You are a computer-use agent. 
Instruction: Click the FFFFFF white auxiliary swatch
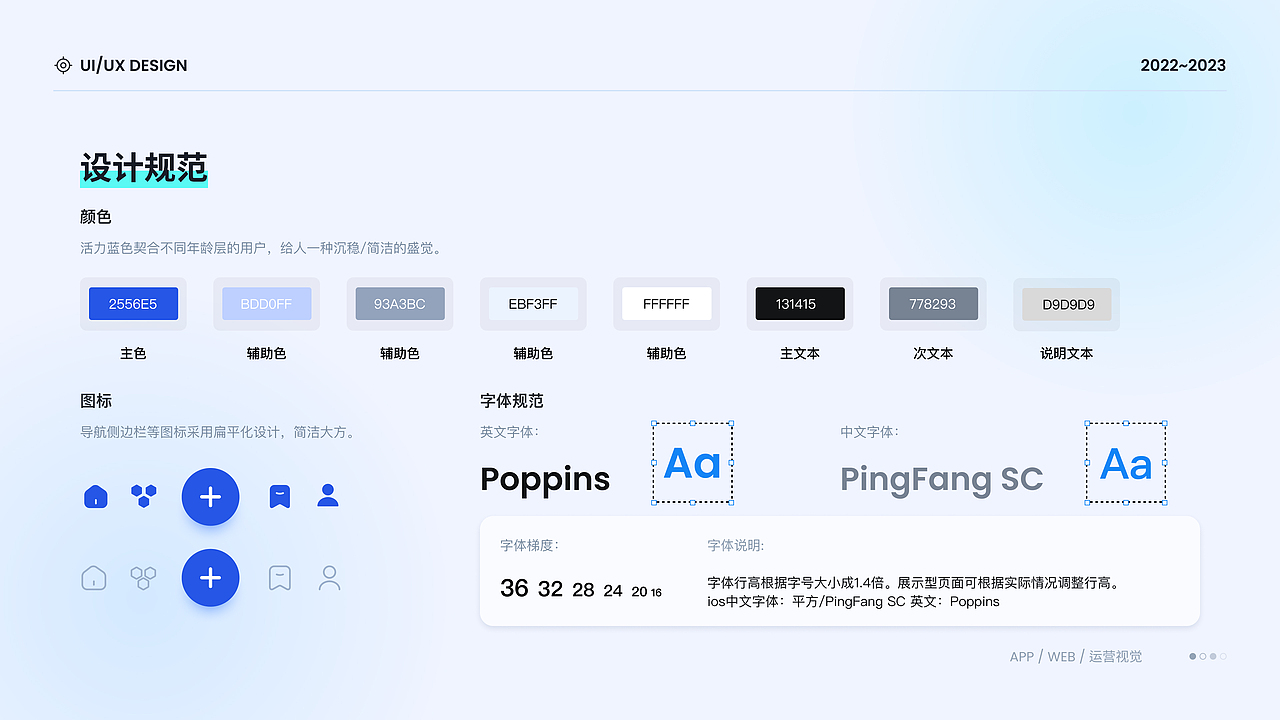pyautogui.click(x=666, y=303)
